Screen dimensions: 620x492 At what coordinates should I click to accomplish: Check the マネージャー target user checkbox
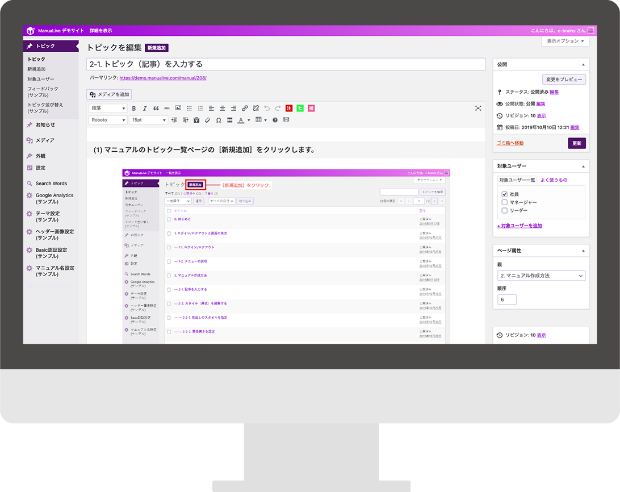(x=506, y=202)
